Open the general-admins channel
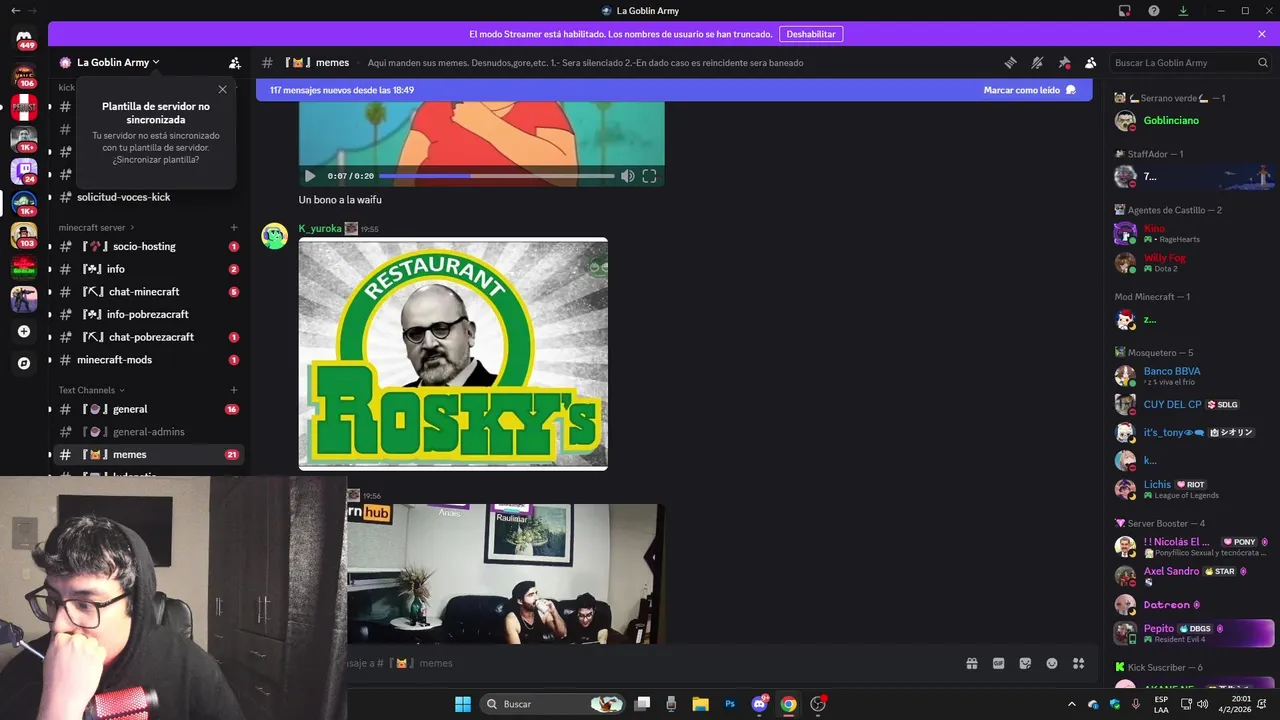1280x720 pixels. point(149,432)
